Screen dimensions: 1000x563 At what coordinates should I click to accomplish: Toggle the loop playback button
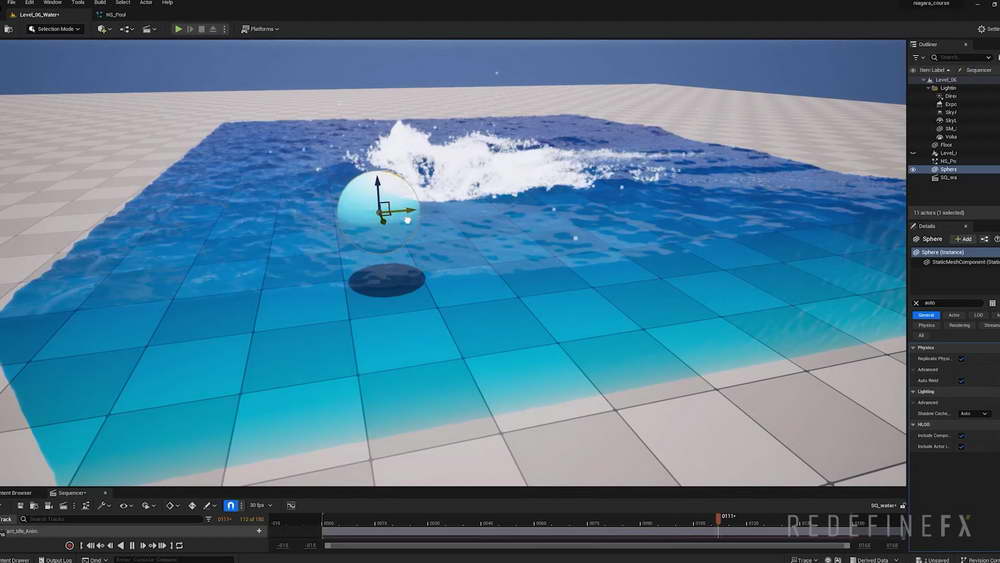[180, 546]
